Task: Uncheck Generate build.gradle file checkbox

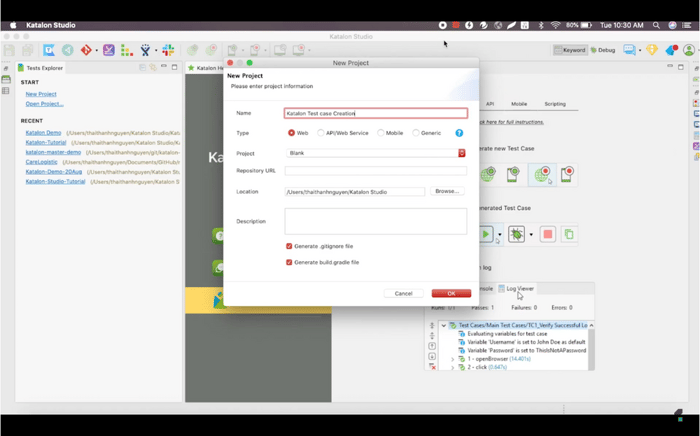Action: [289, 262]
